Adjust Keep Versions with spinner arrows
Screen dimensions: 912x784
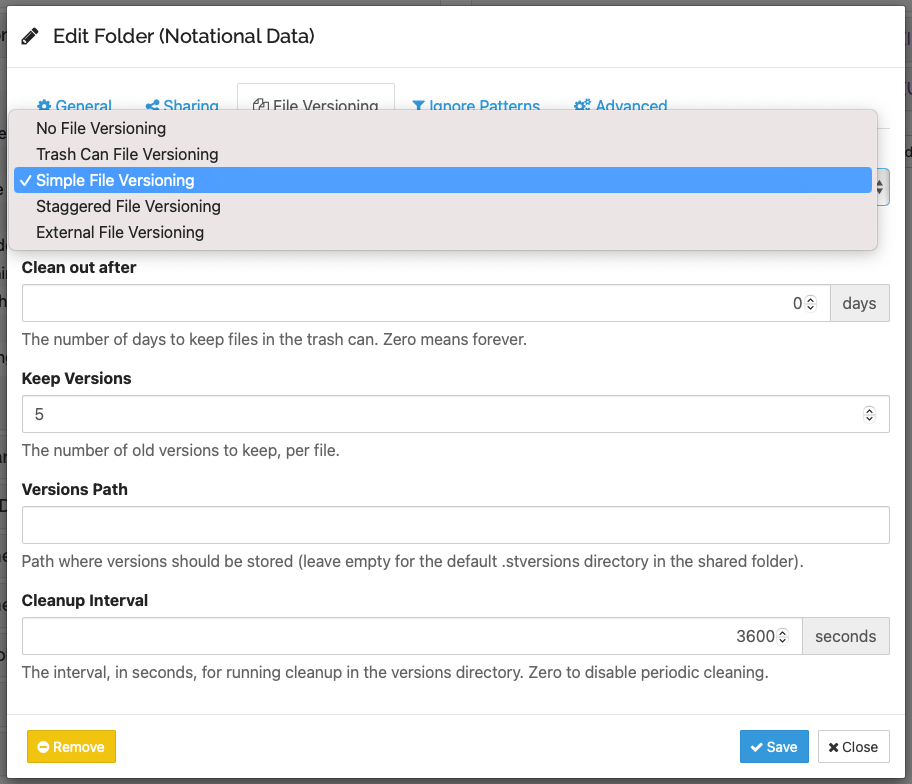pyautogui.click(x=869, y=414)
